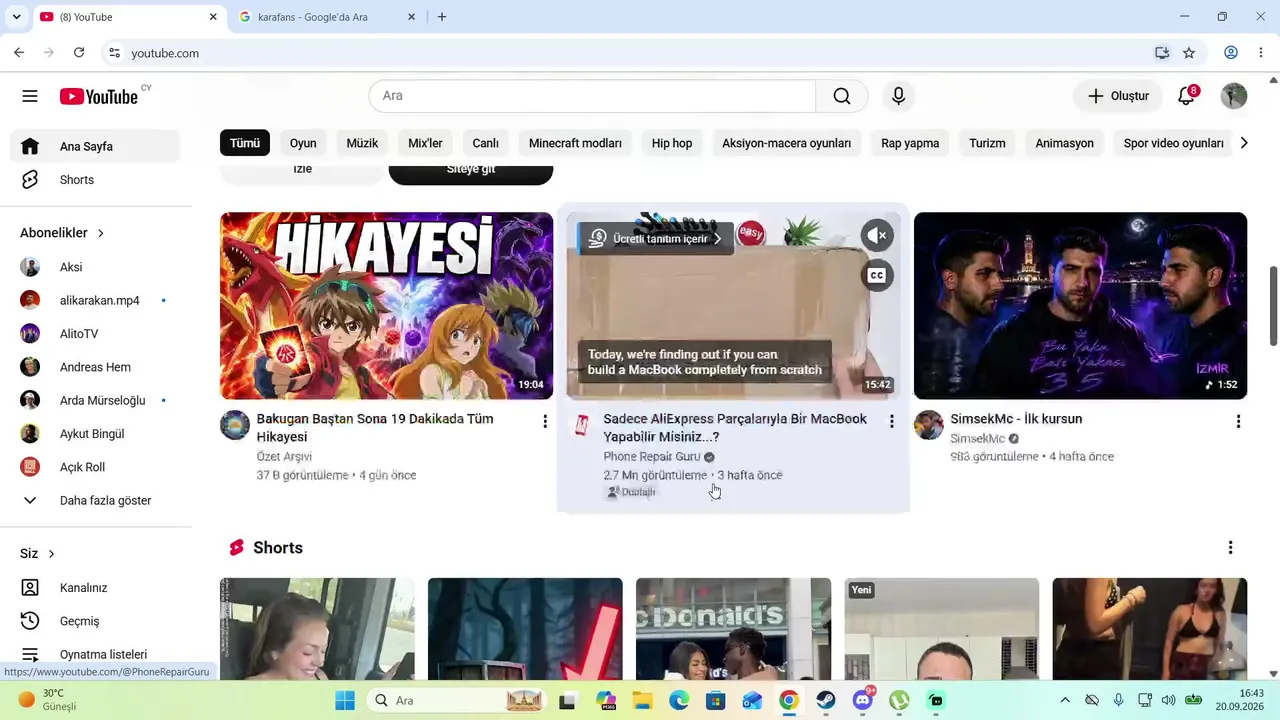Open Windows Start menu
1280x720 pixels.
click(x=345, y=700)
